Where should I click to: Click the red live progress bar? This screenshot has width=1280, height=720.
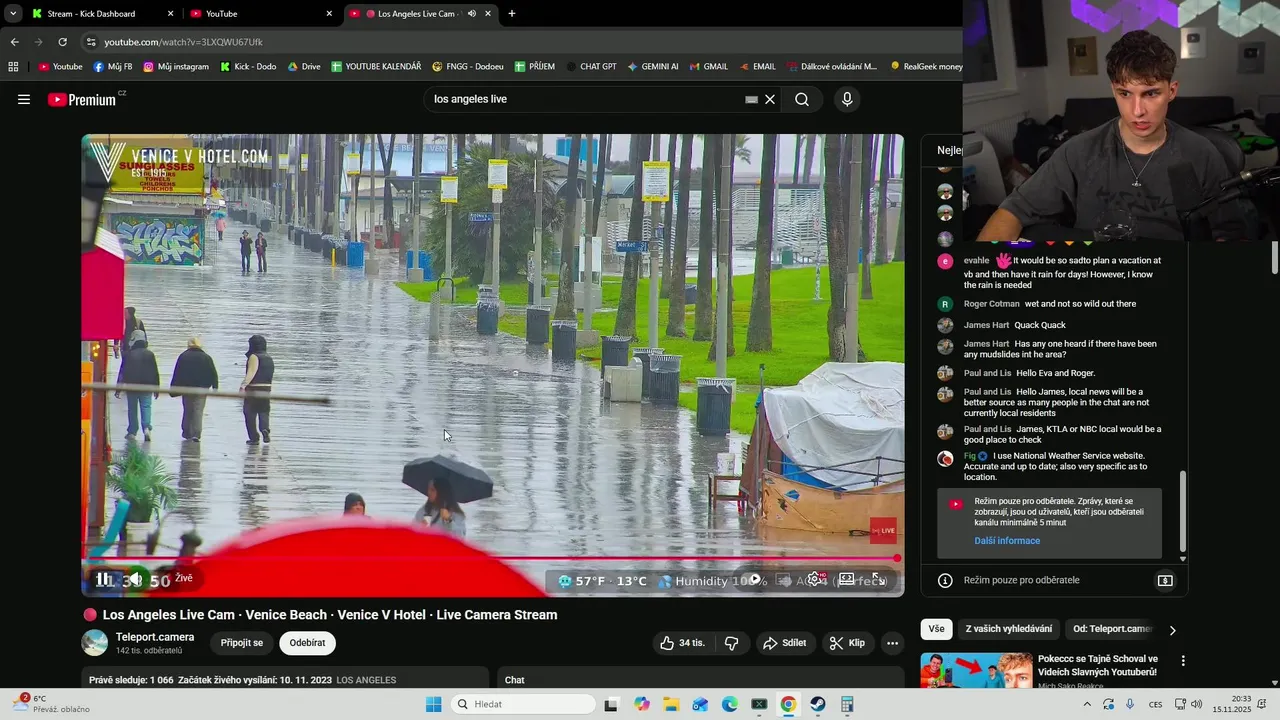490,558
